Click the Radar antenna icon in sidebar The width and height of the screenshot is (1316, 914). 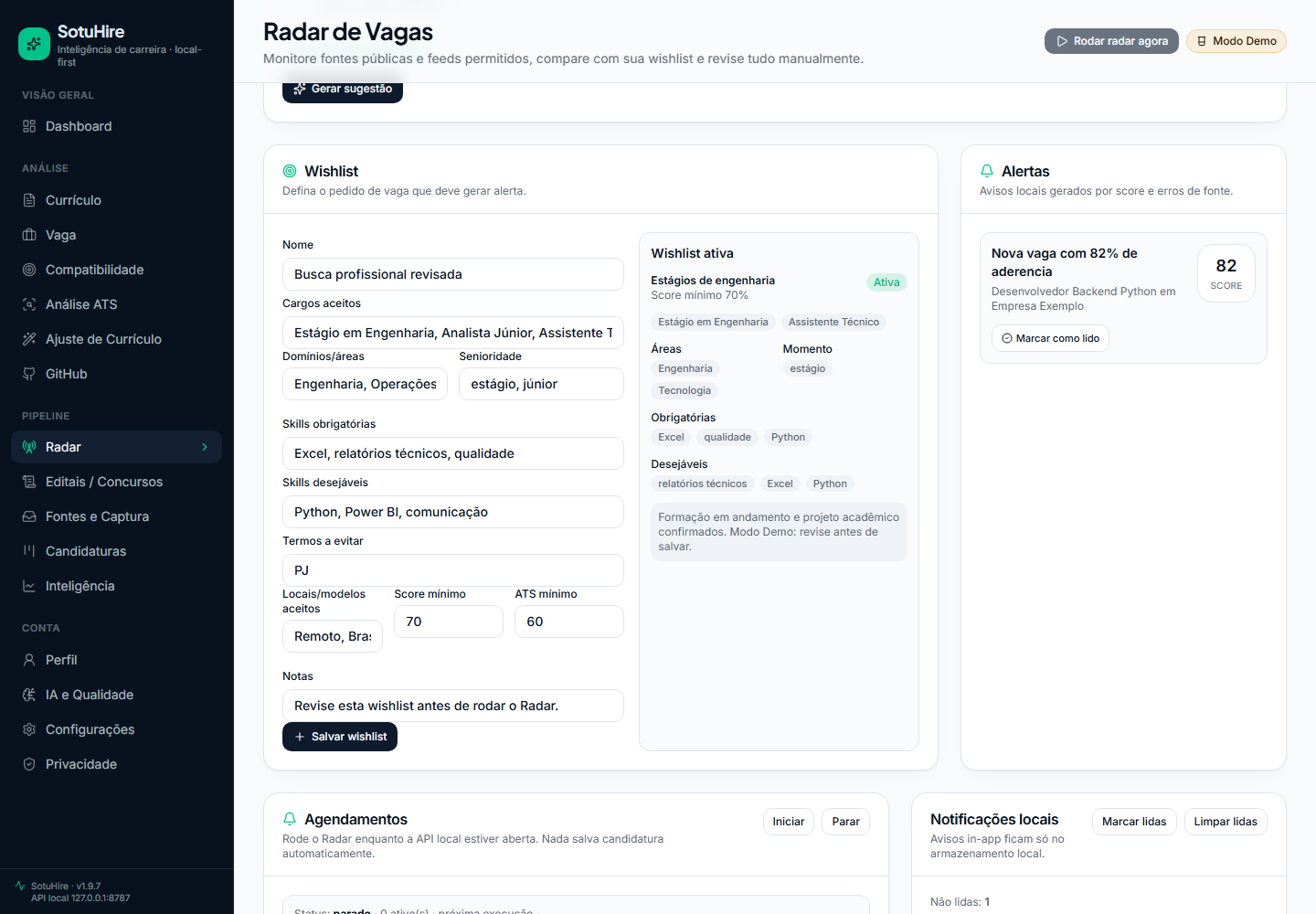(x=29, y=447)
